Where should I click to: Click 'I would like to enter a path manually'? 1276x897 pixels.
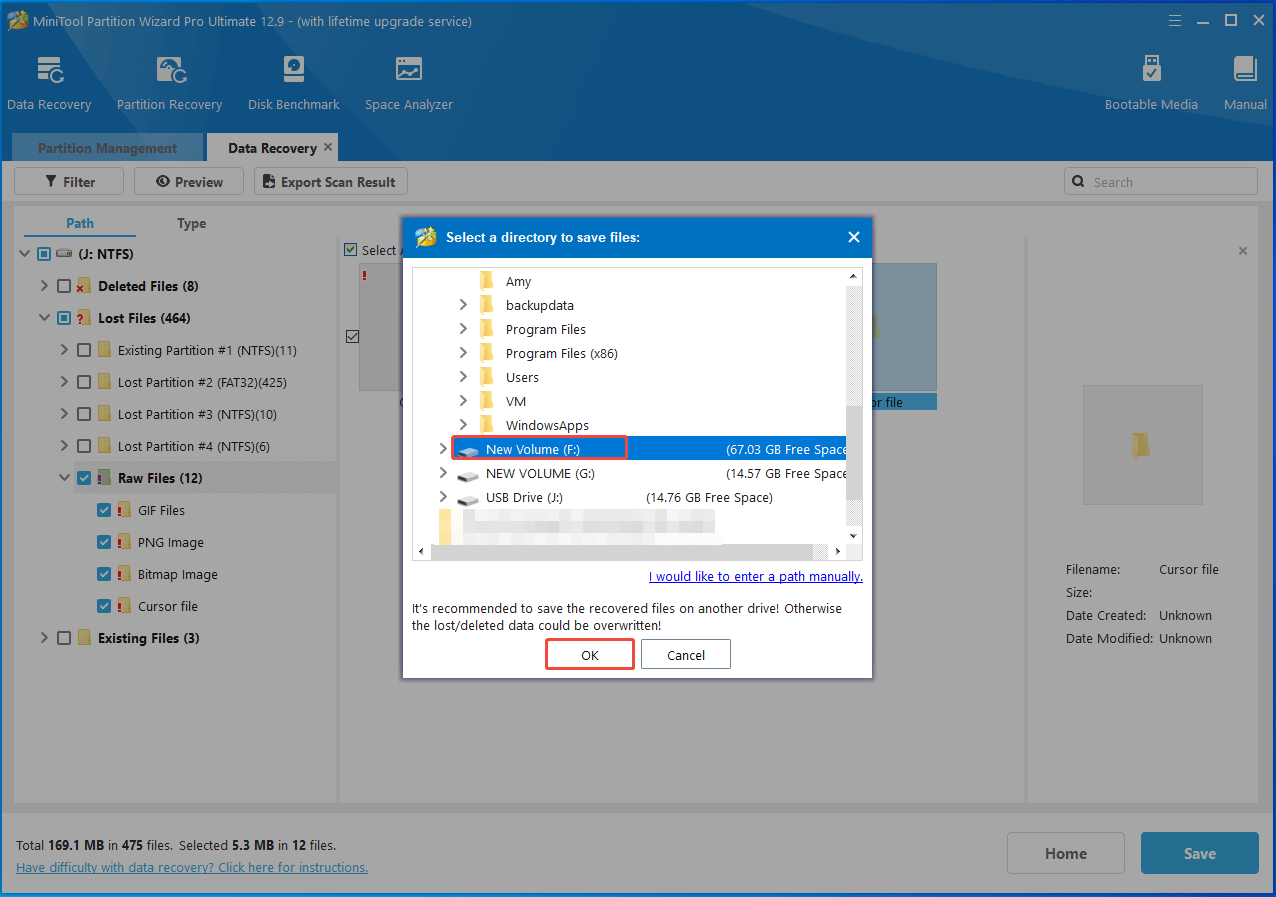(756, 577)
